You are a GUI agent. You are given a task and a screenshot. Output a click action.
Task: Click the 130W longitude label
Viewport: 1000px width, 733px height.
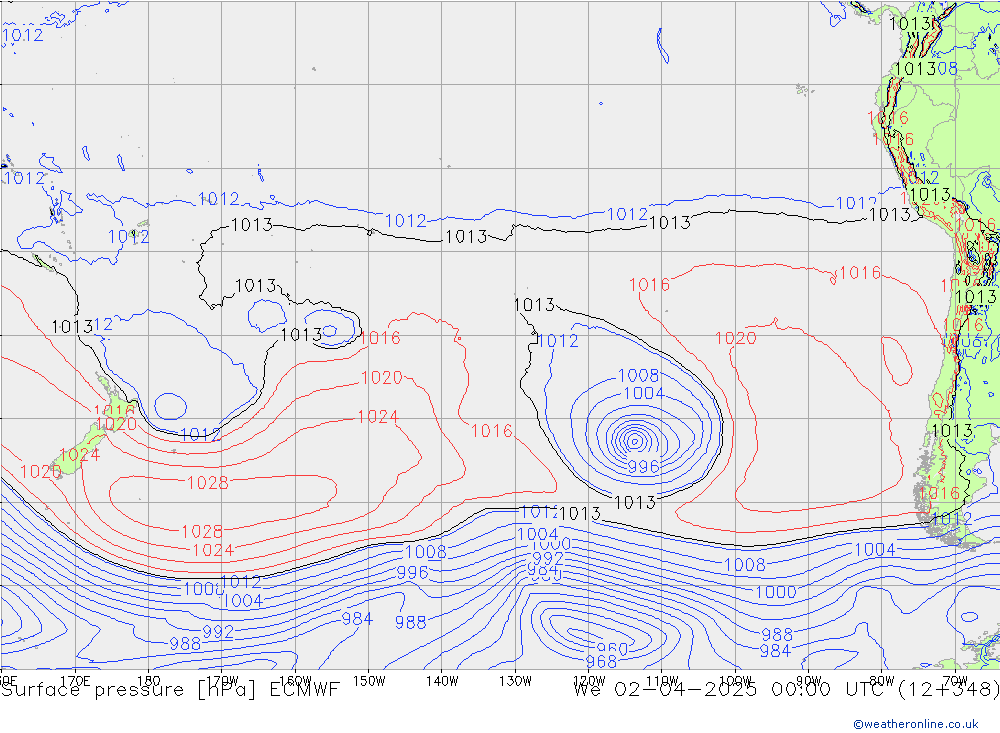coord(515,681)
